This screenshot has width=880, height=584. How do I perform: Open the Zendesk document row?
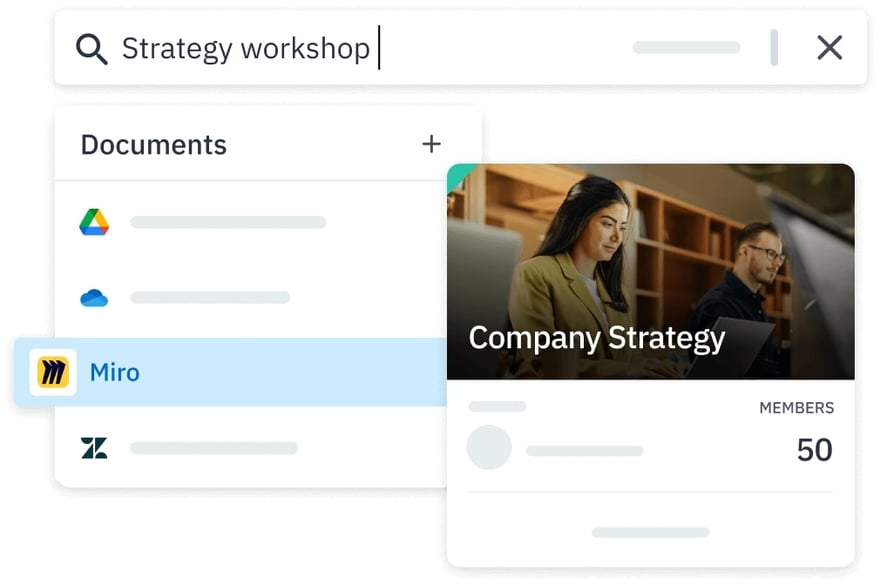point(214,448)
